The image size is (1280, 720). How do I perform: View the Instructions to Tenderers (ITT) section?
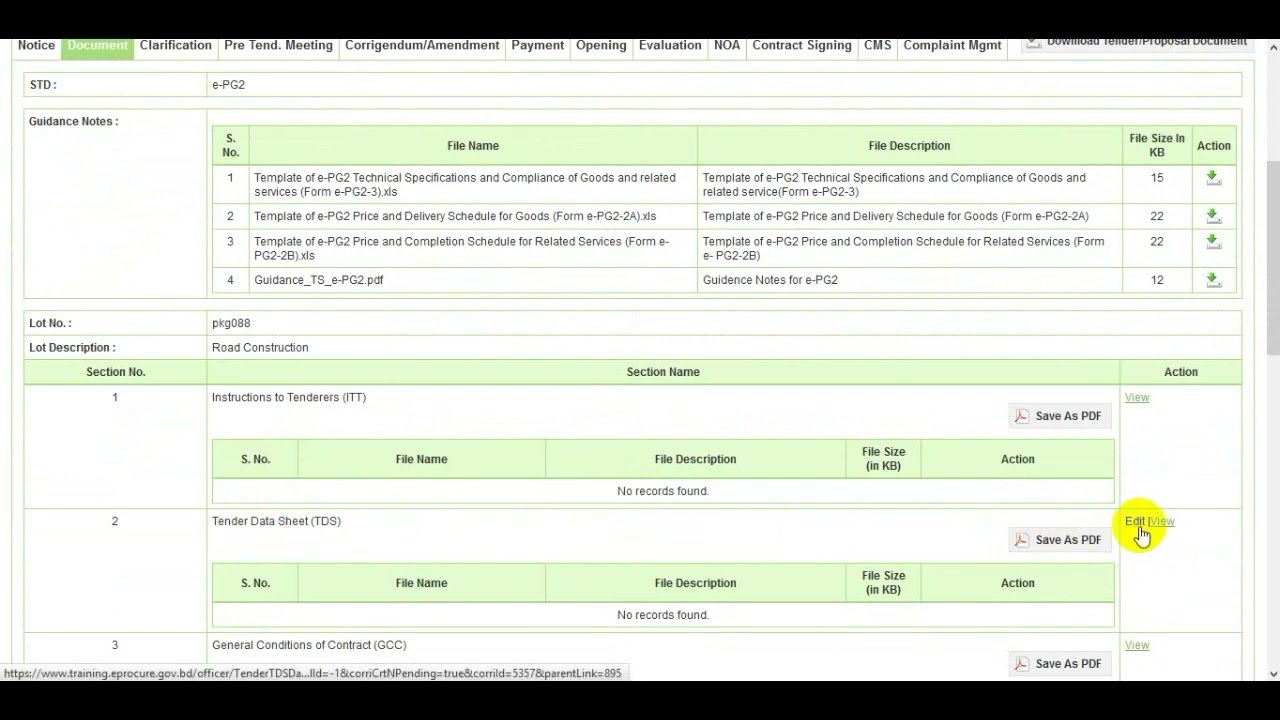click(x=1137, y=398)
